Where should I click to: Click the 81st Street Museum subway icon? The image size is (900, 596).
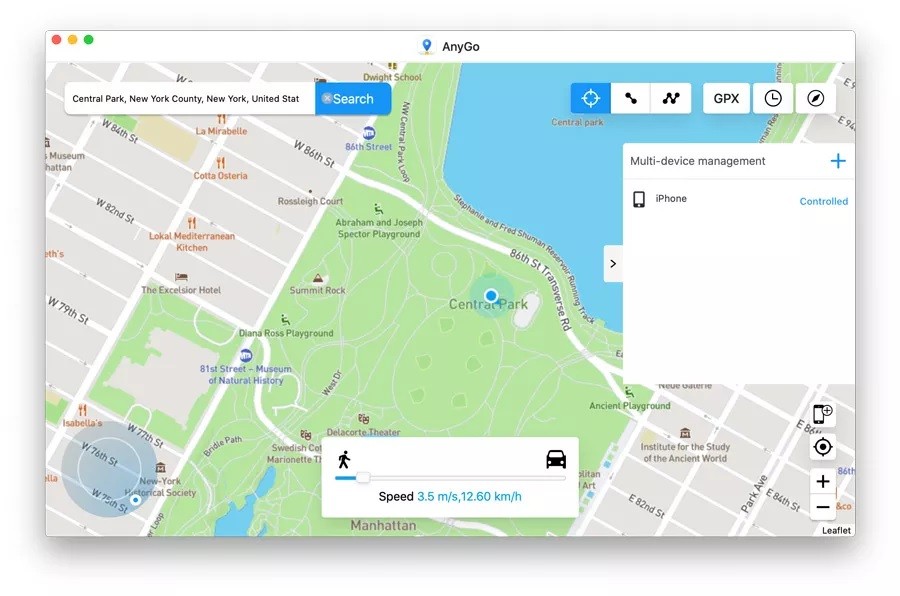coord(246,355)
